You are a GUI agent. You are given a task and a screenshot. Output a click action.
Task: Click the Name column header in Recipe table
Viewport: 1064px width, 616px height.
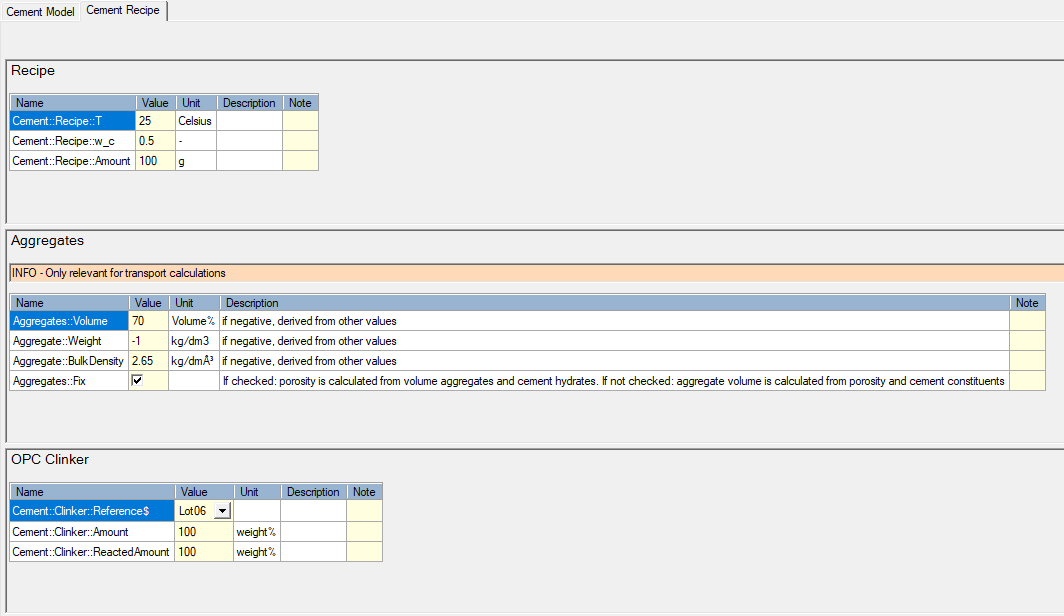point(72,103)
